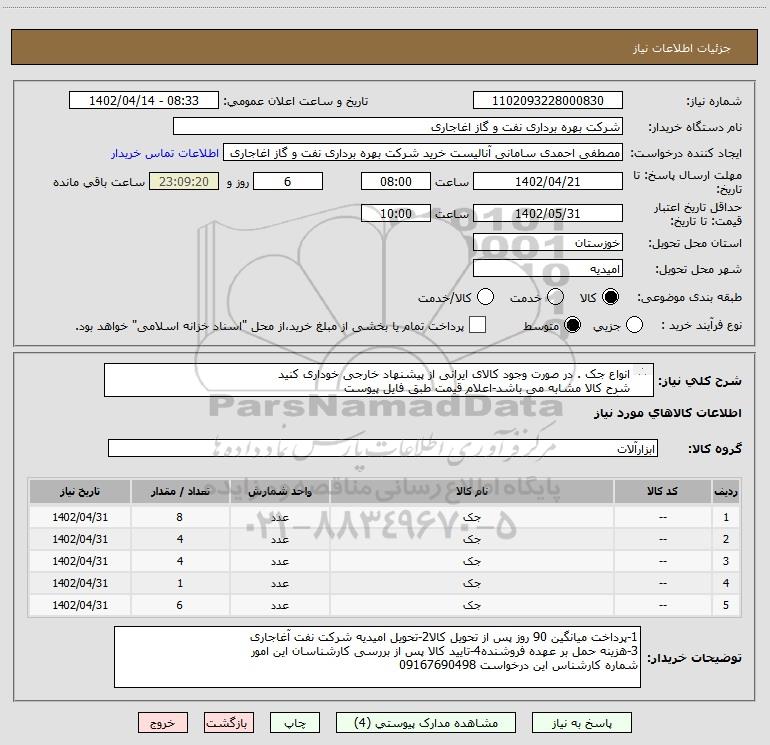
Task: Click the announcement date field 1402/04/14 - 08:33
Action: coord(144,101)
